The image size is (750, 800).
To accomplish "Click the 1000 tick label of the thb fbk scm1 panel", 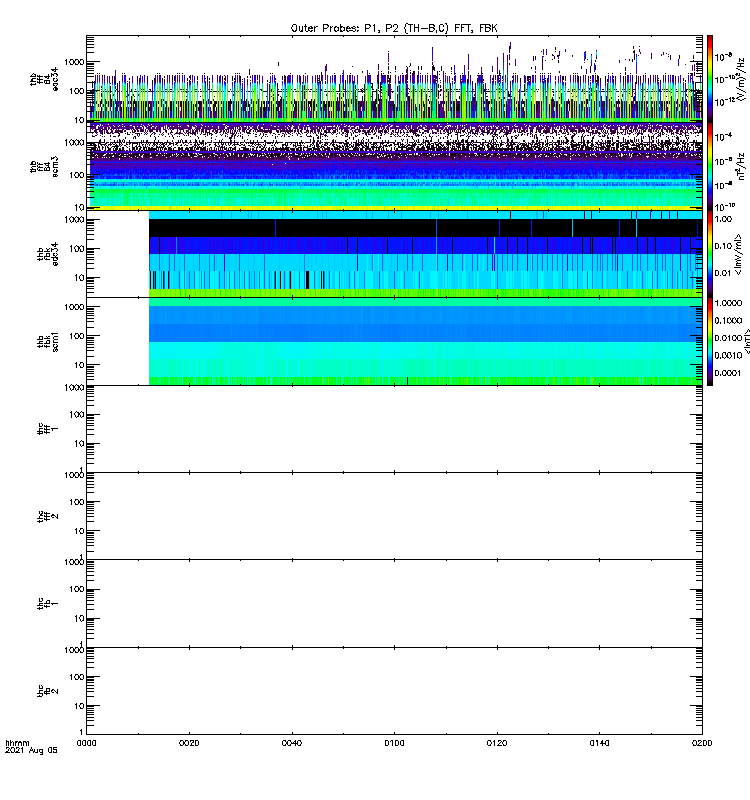I will click(74, 307).
